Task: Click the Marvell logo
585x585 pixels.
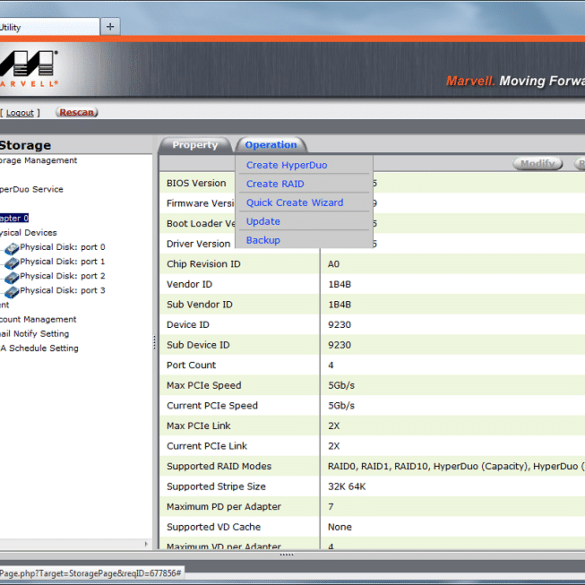Action: tap(28, 69)
